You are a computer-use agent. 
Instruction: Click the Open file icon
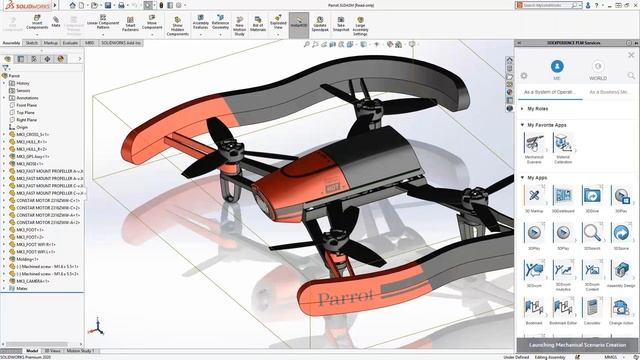click(94, 5)
